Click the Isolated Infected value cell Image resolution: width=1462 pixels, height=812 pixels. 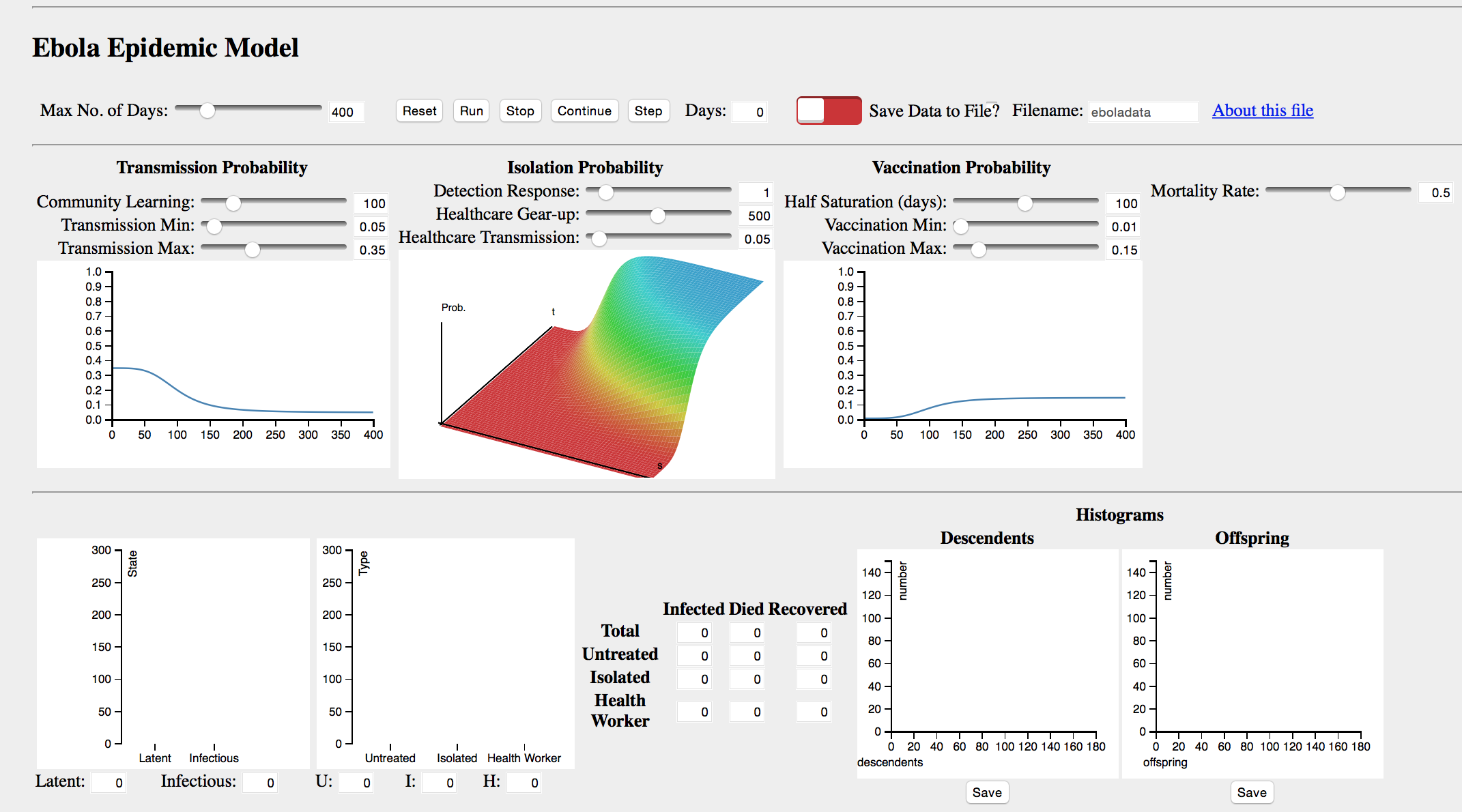[x=694, y=679]
